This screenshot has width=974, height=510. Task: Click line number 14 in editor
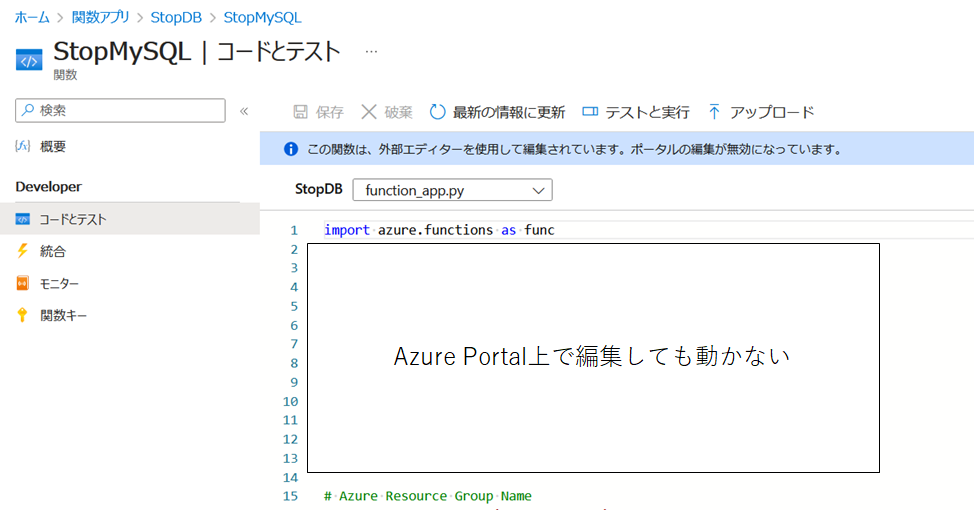291,478
